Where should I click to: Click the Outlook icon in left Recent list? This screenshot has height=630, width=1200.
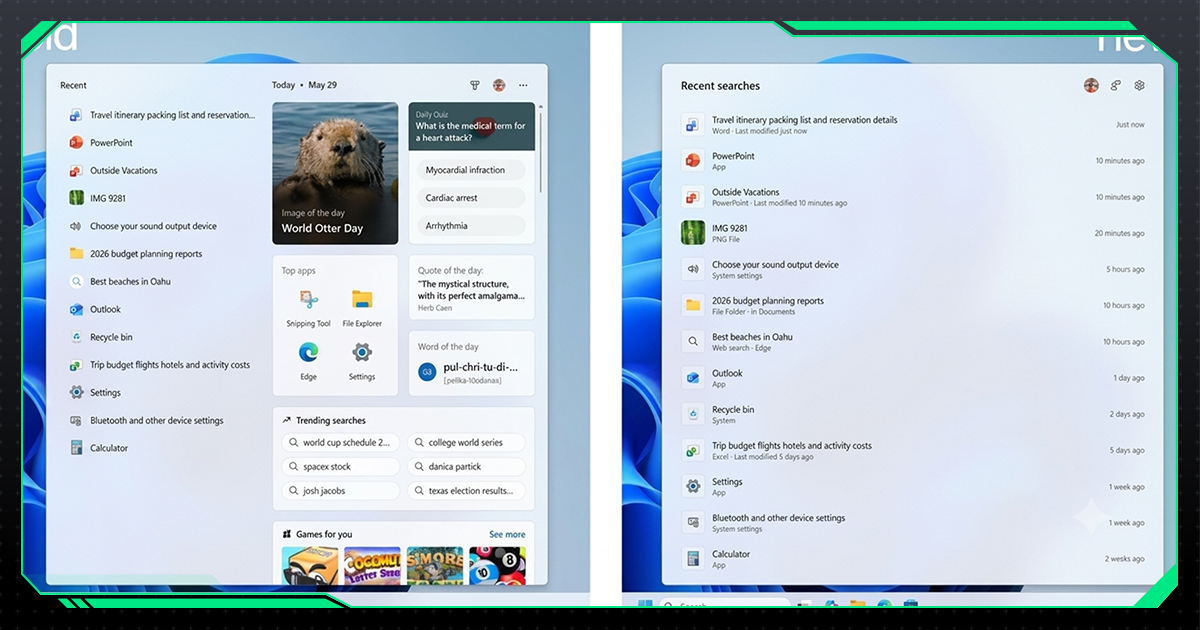(x=76, y=310)
